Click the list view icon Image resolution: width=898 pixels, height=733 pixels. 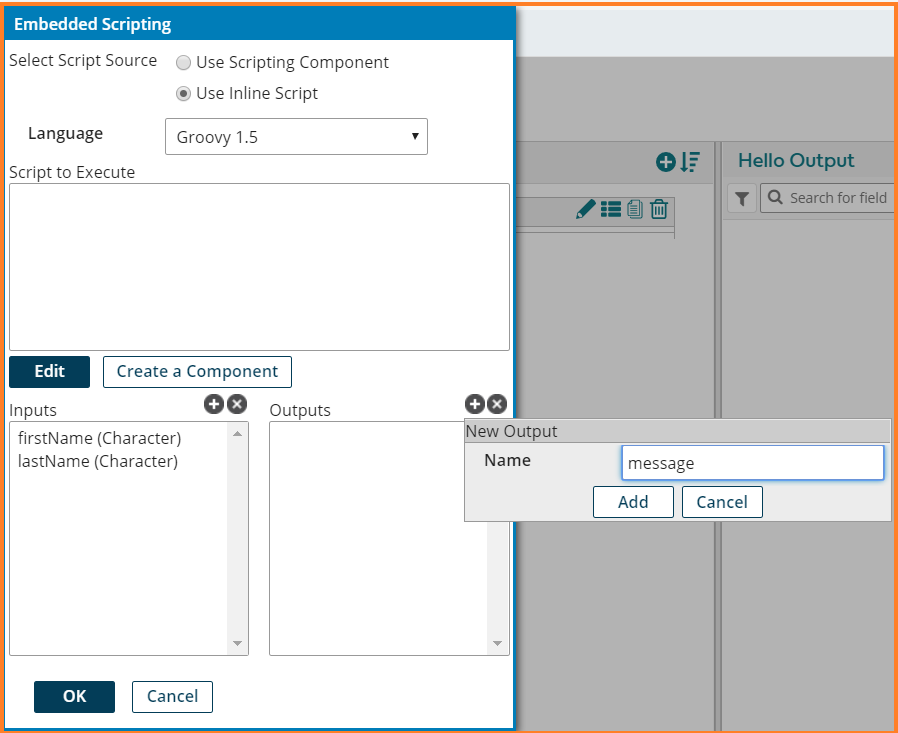click(x=611, y=209)
